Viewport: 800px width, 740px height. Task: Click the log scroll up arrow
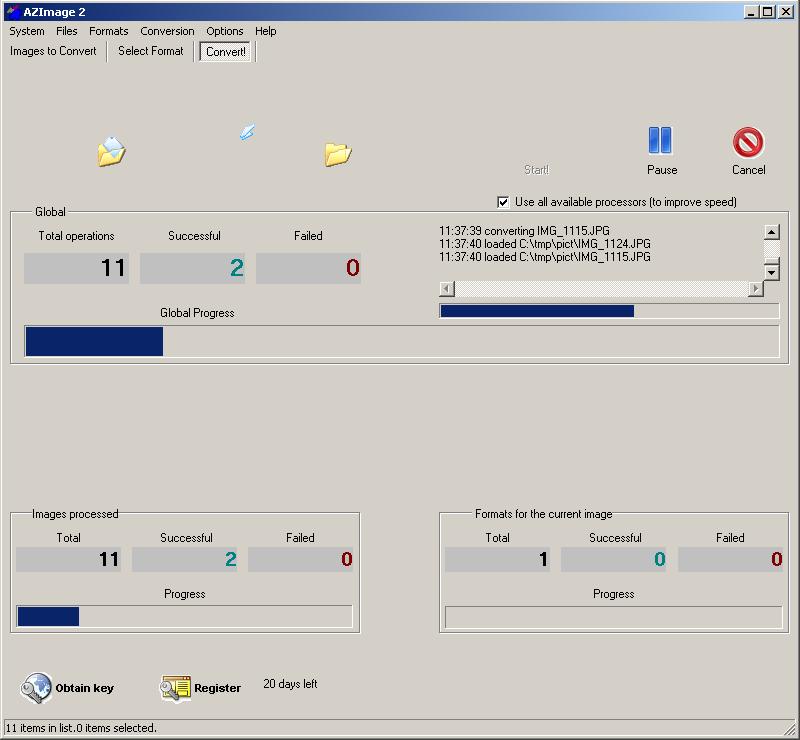(x=771, y=232)
